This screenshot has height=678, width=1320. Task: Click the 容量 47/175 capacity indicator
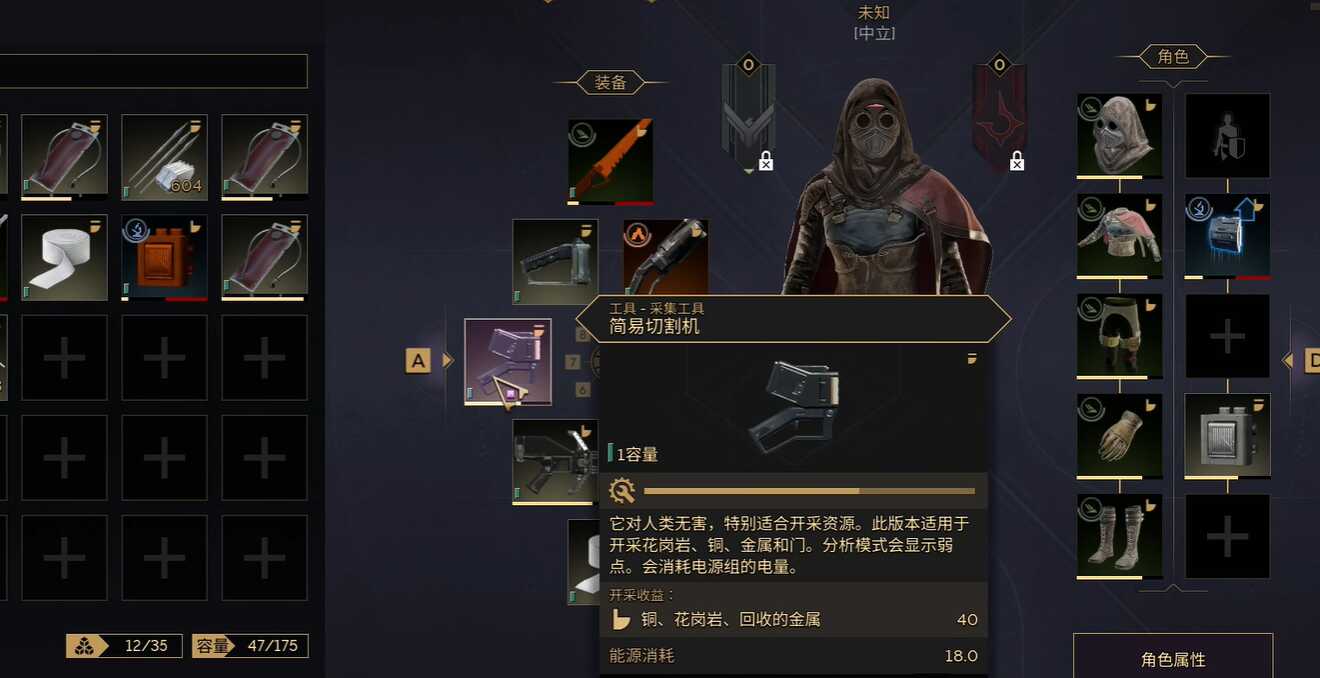point(250,646)
